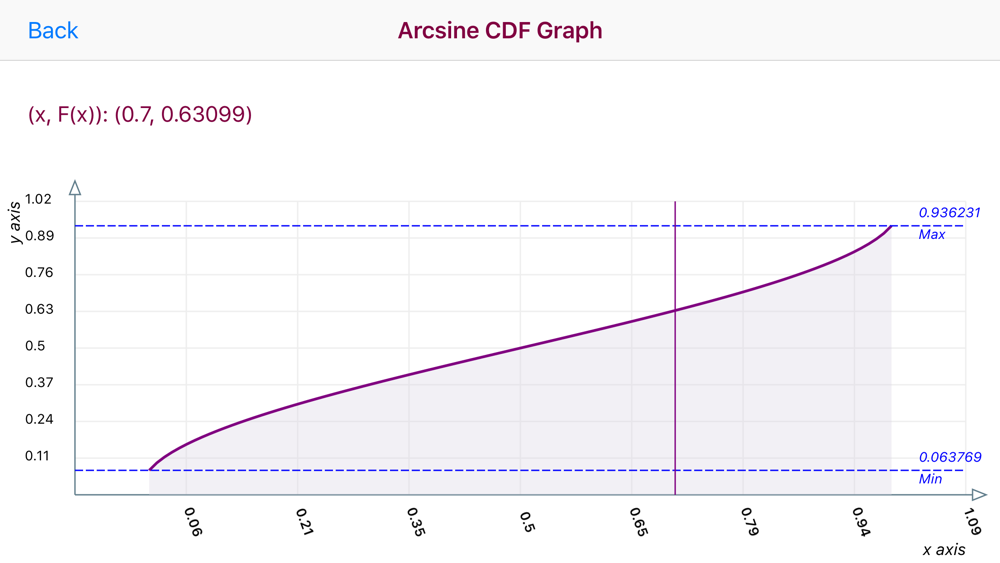The width and height of the screenshot is (1000, 563).
Task: Select the Arcsine CDF Graph title
Action: coord(500,31)
